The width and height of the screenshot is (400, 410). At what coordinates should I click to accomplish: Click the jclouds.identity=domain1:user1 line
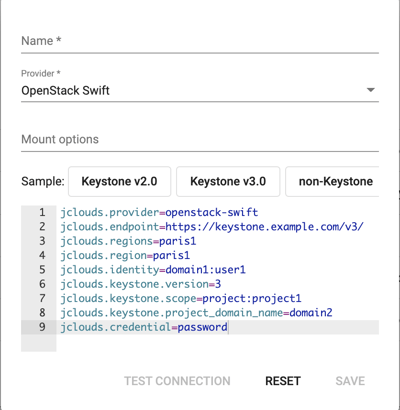tap(153, 270)
